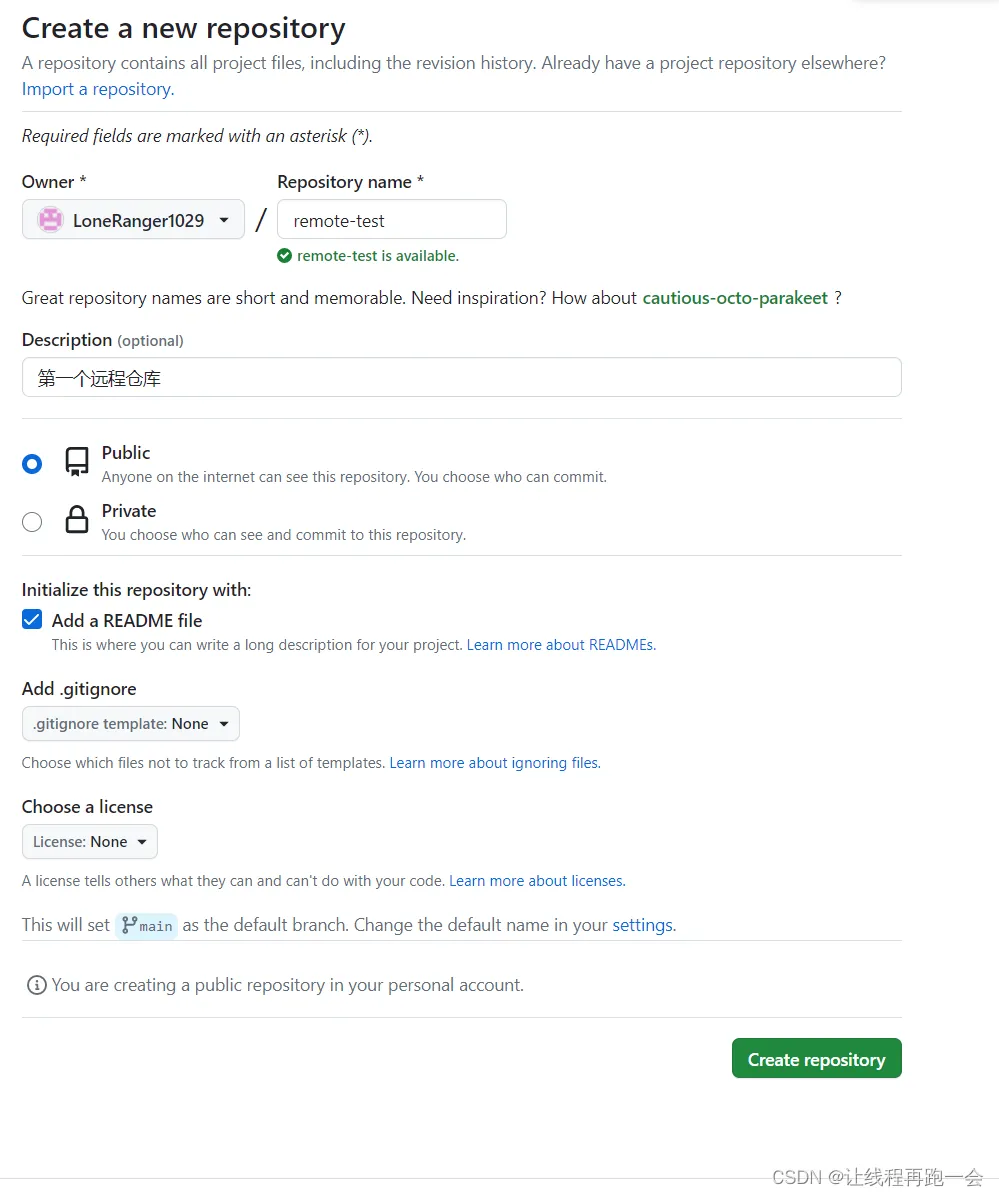Viewport: 999px width, 1196px height.
Task: Click the public repository book icon
Action: 77,462
